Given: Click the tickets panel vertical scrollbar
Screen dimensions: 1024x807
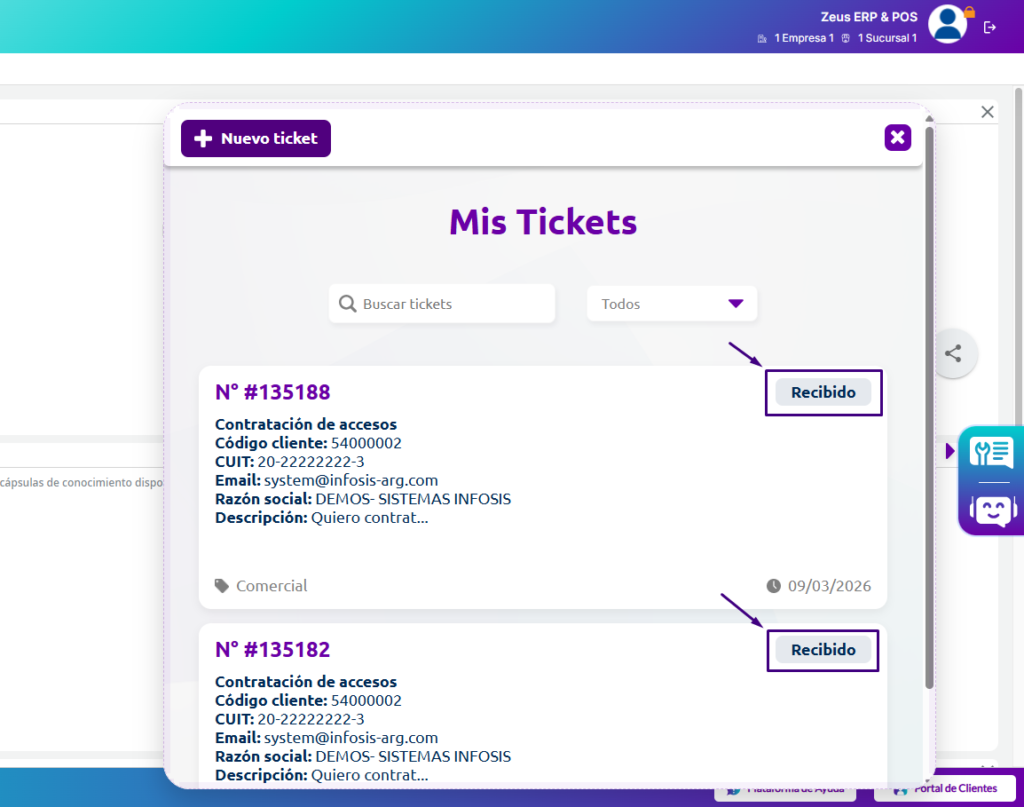Looking at the screenshot, I should [930, 400].
